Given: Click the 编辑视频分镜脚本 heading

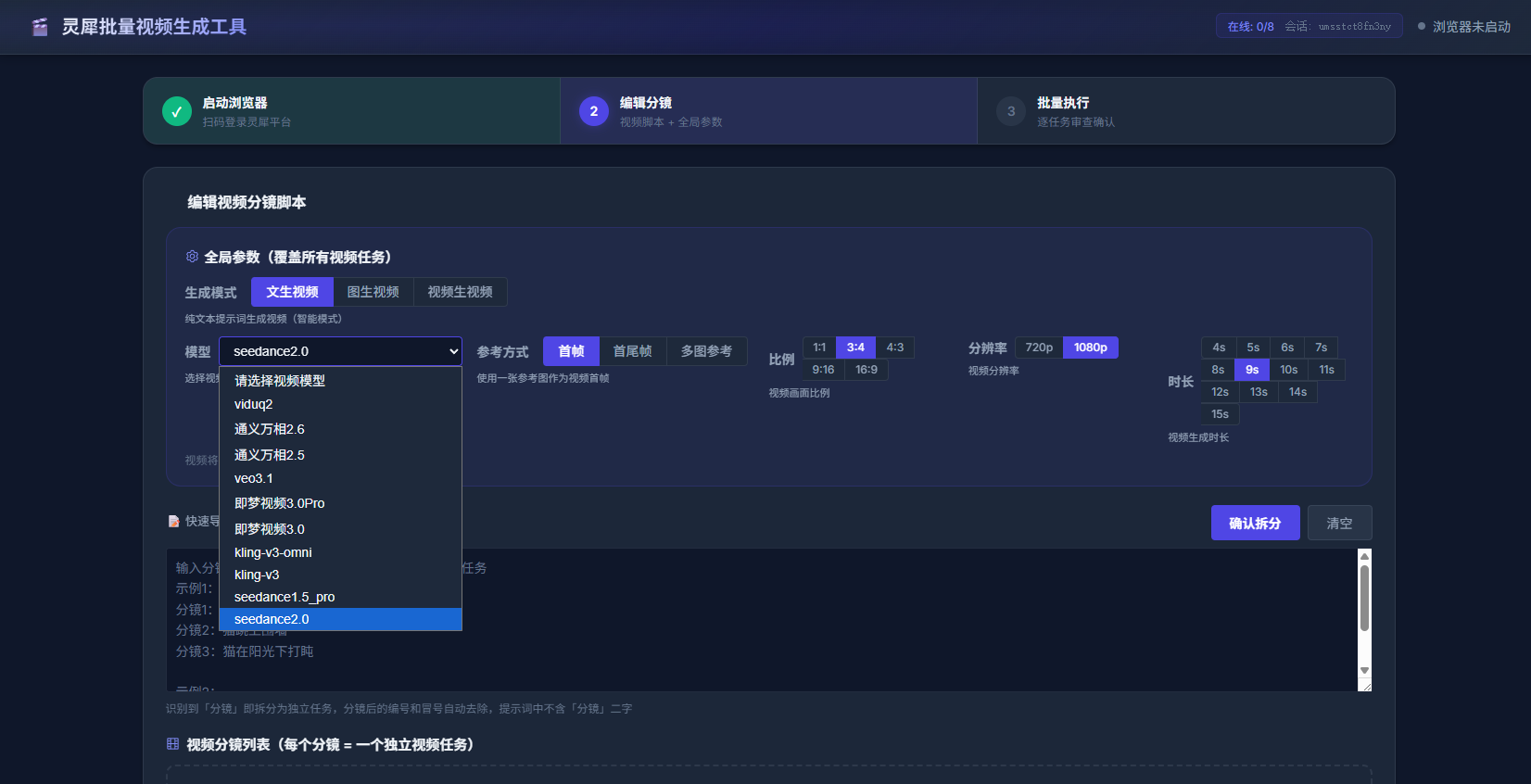Looking at the screenshot, I should tap(247, 202).
